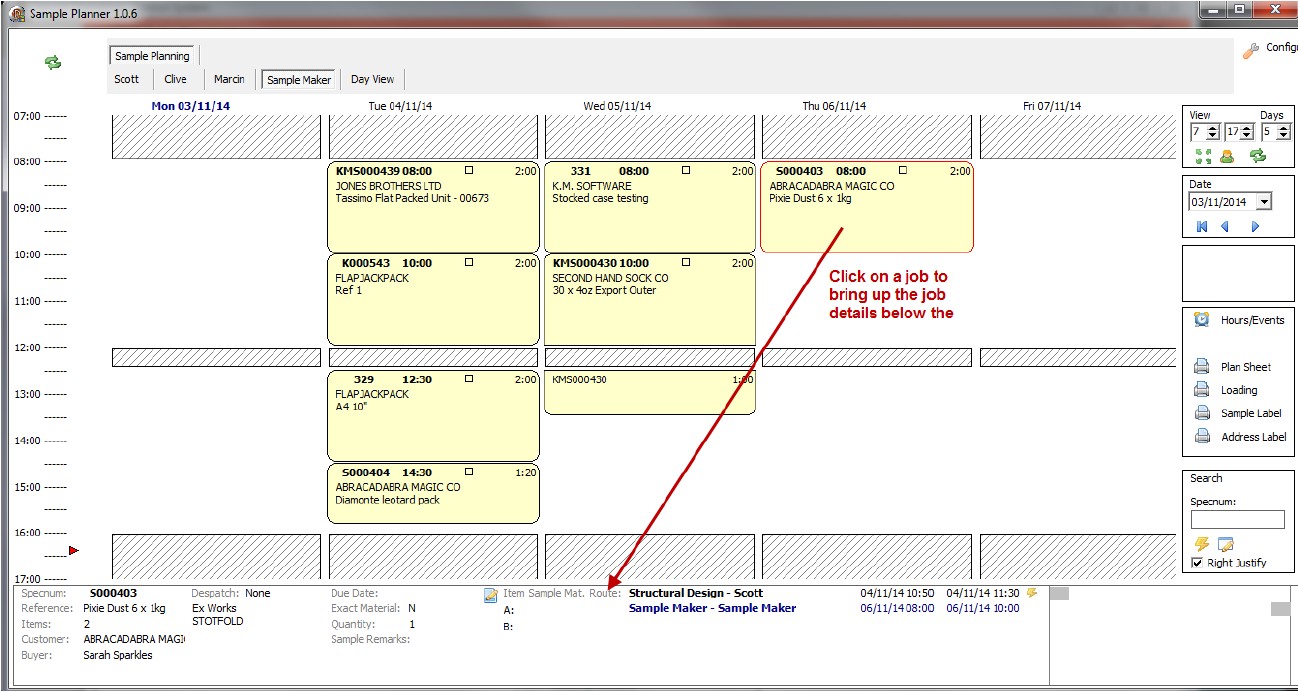Tick the checkbox on job S000403

coord(902,171)
